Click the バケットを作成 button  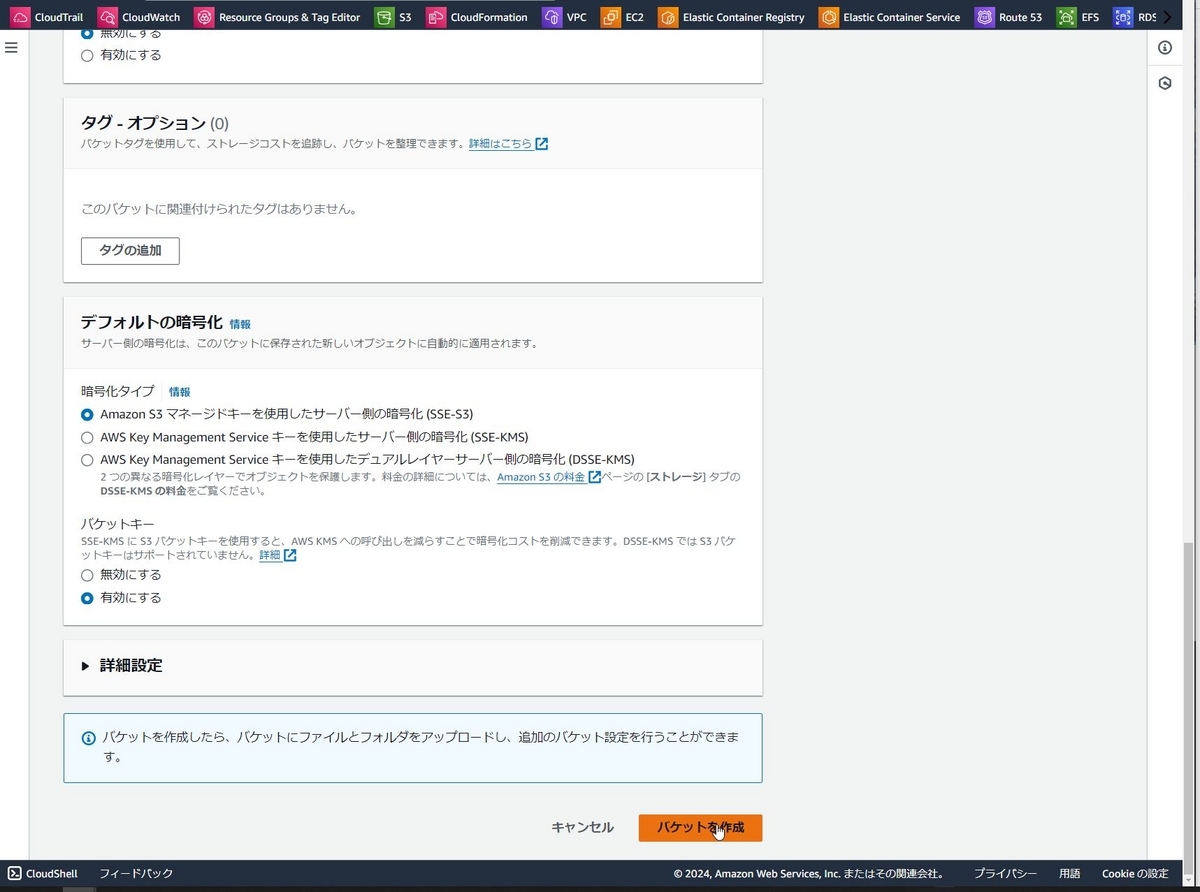pyautogui.click(x=700, y=827)
